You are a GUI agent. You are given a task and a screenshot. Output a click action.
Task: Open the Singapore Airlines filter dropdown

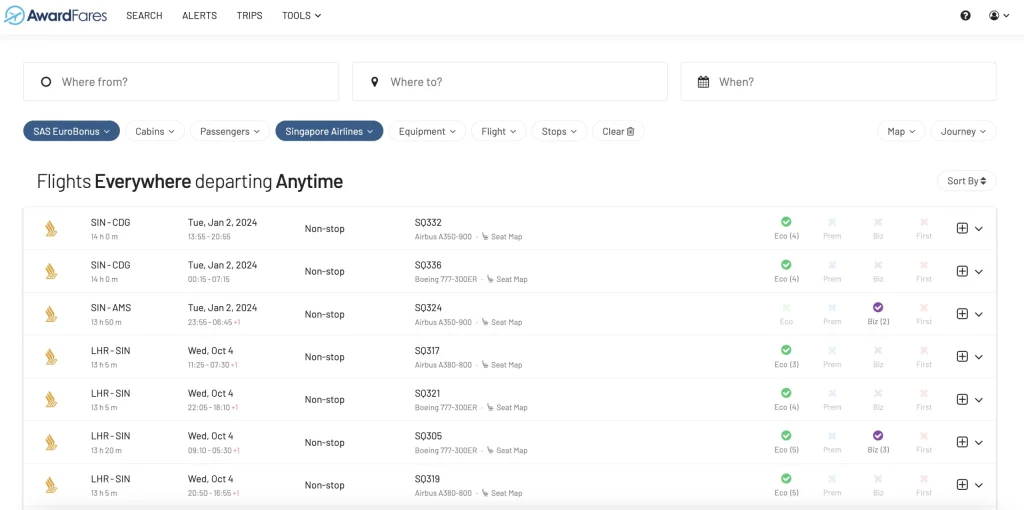329,131
